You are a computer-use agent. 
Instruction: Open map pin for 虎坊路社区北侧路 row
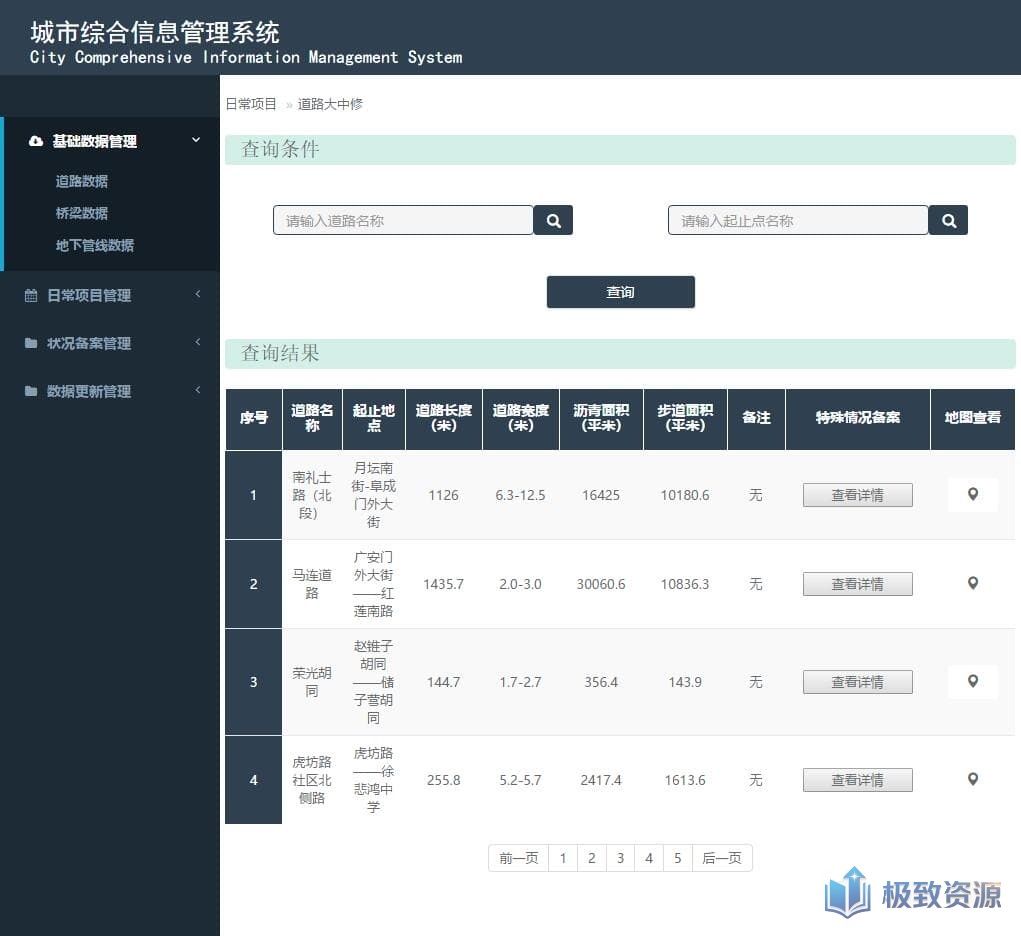tap(973, 779)
